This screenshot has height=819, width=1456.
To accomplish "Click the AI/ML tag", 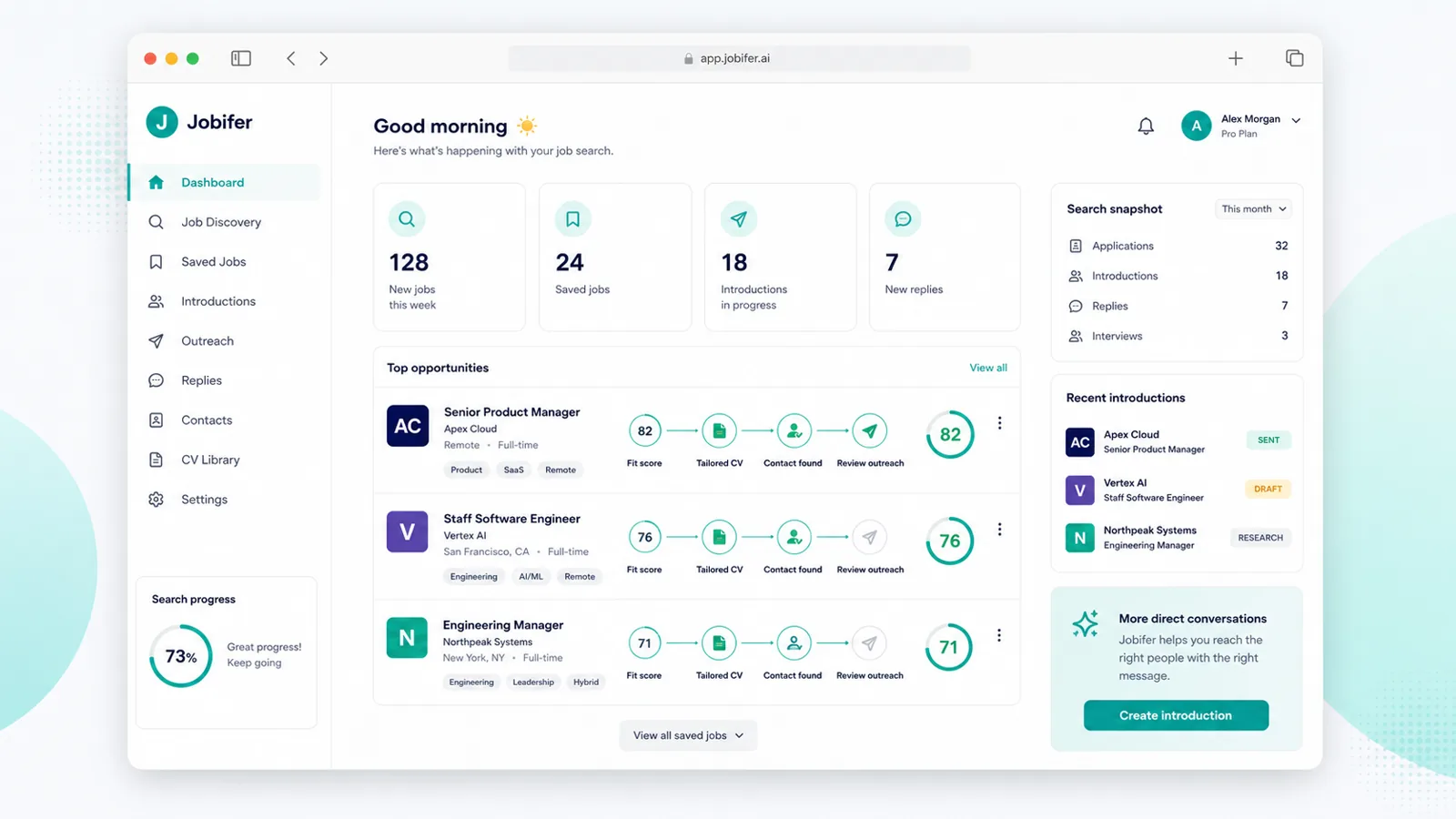I will (531, 577).
